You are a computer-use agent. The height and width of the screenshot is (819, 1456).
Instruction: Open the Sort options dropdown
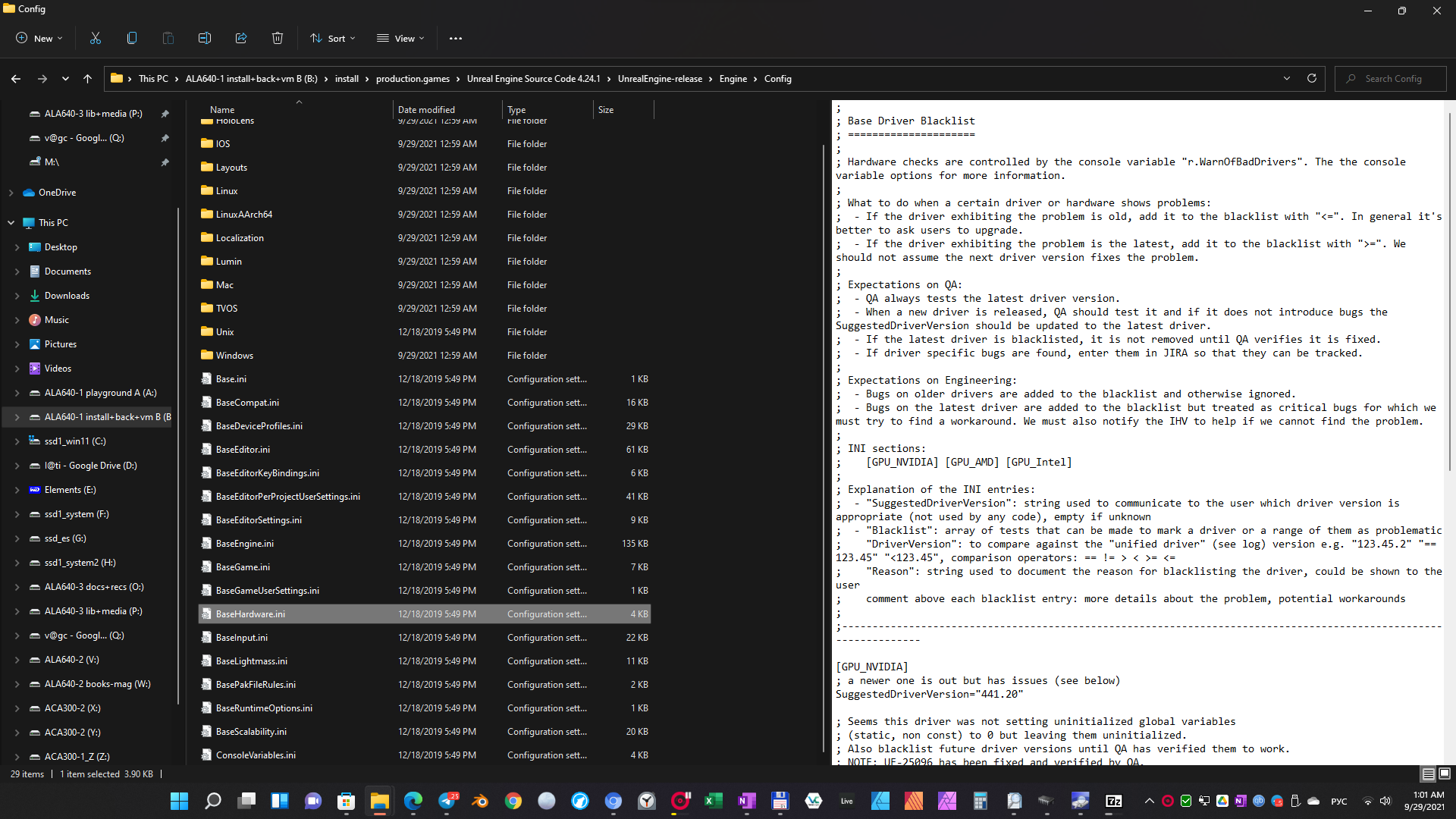[x=333, y=38]
